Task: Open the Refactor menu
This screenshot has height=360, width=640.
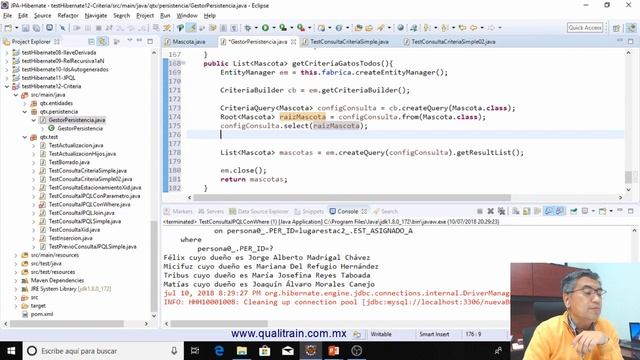Action: (x=68, y=16)
